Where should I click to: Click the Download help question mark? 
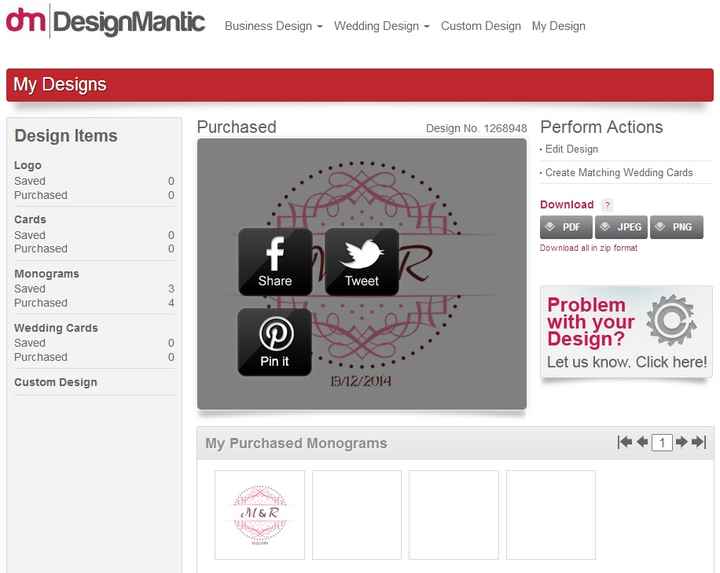607,205
